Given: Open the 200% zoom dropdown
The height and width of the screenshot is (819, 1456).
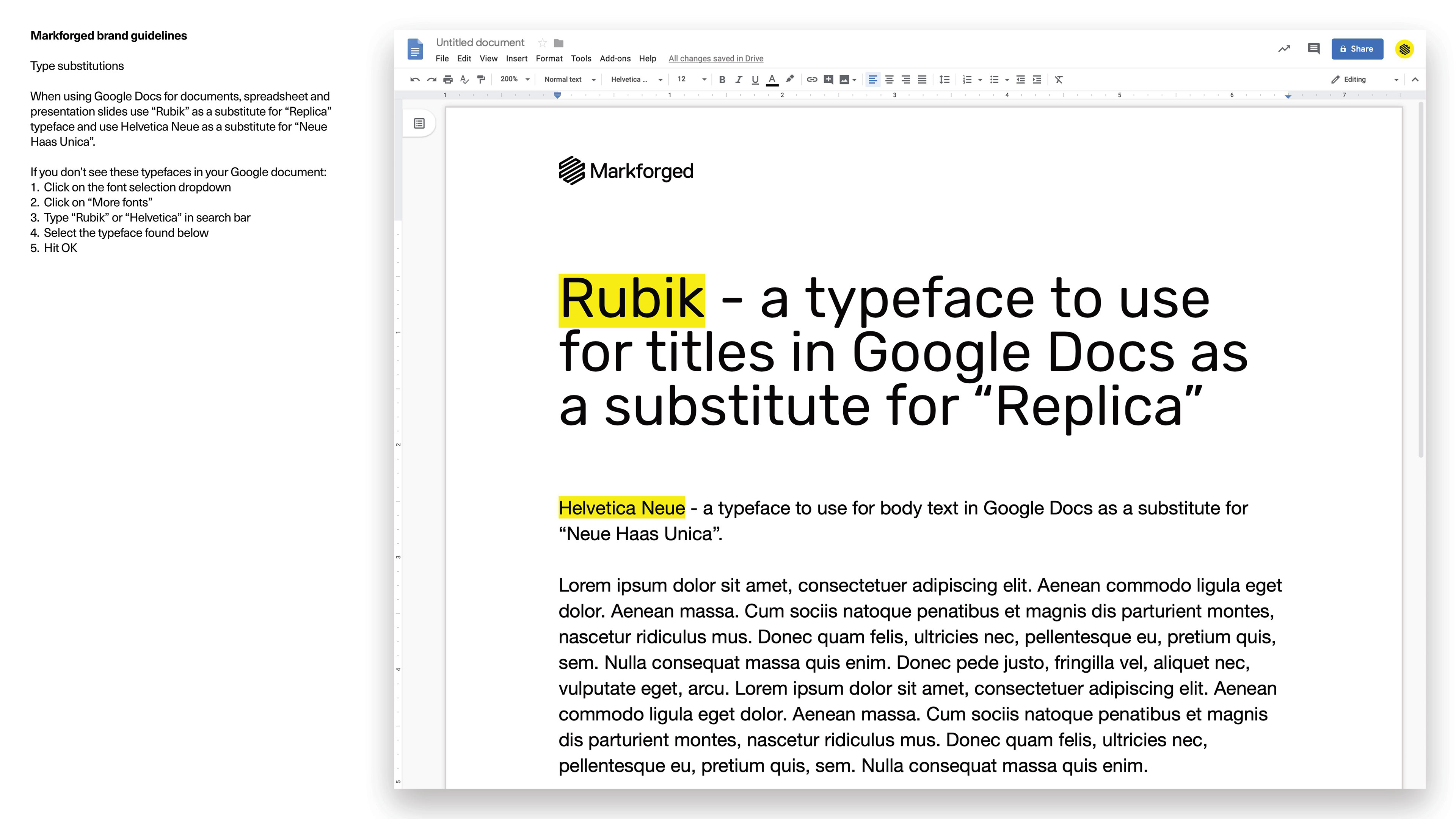Looking at the screenshot, I should 515,80.
